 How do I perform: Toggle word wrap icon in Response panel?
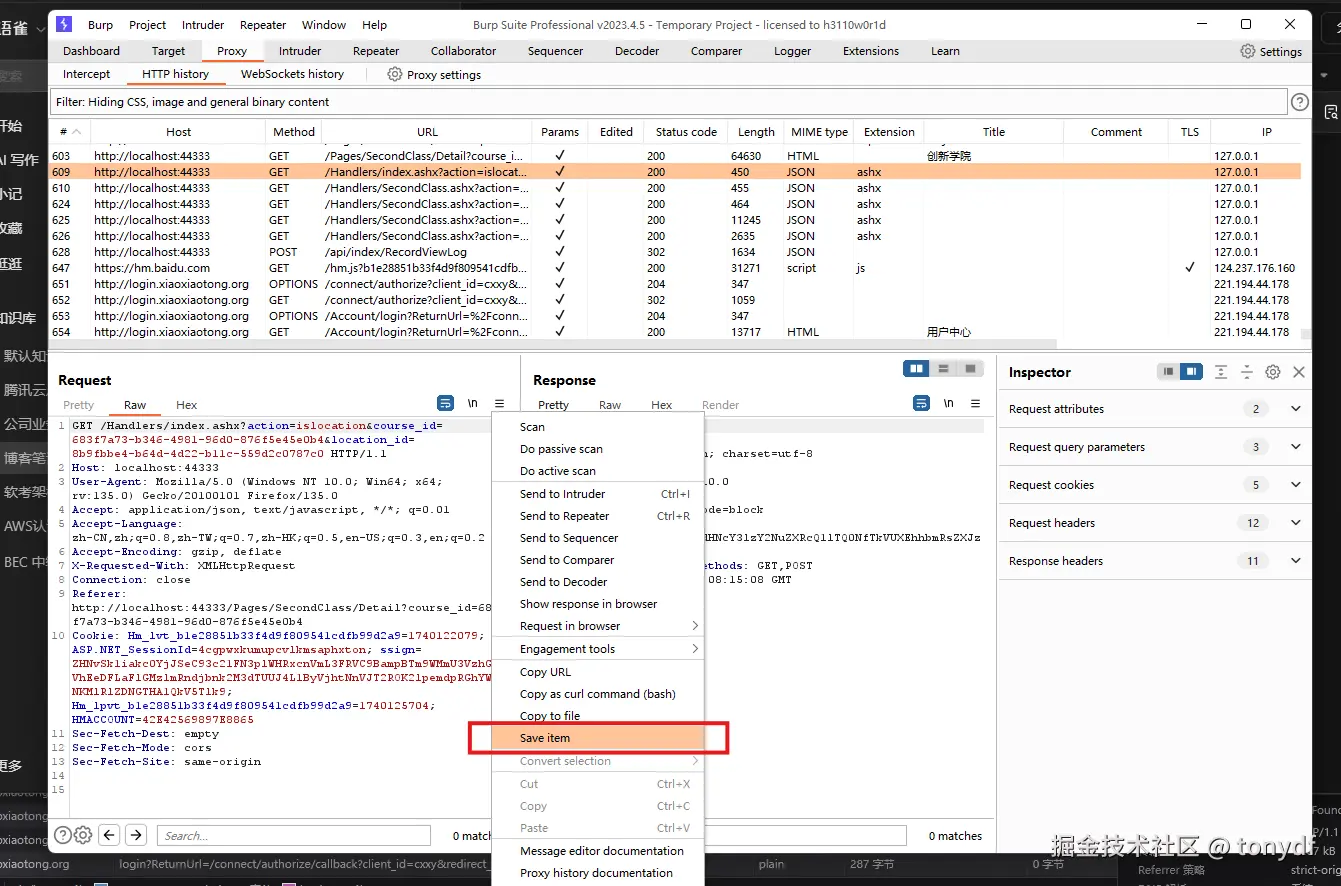[921, 403]
